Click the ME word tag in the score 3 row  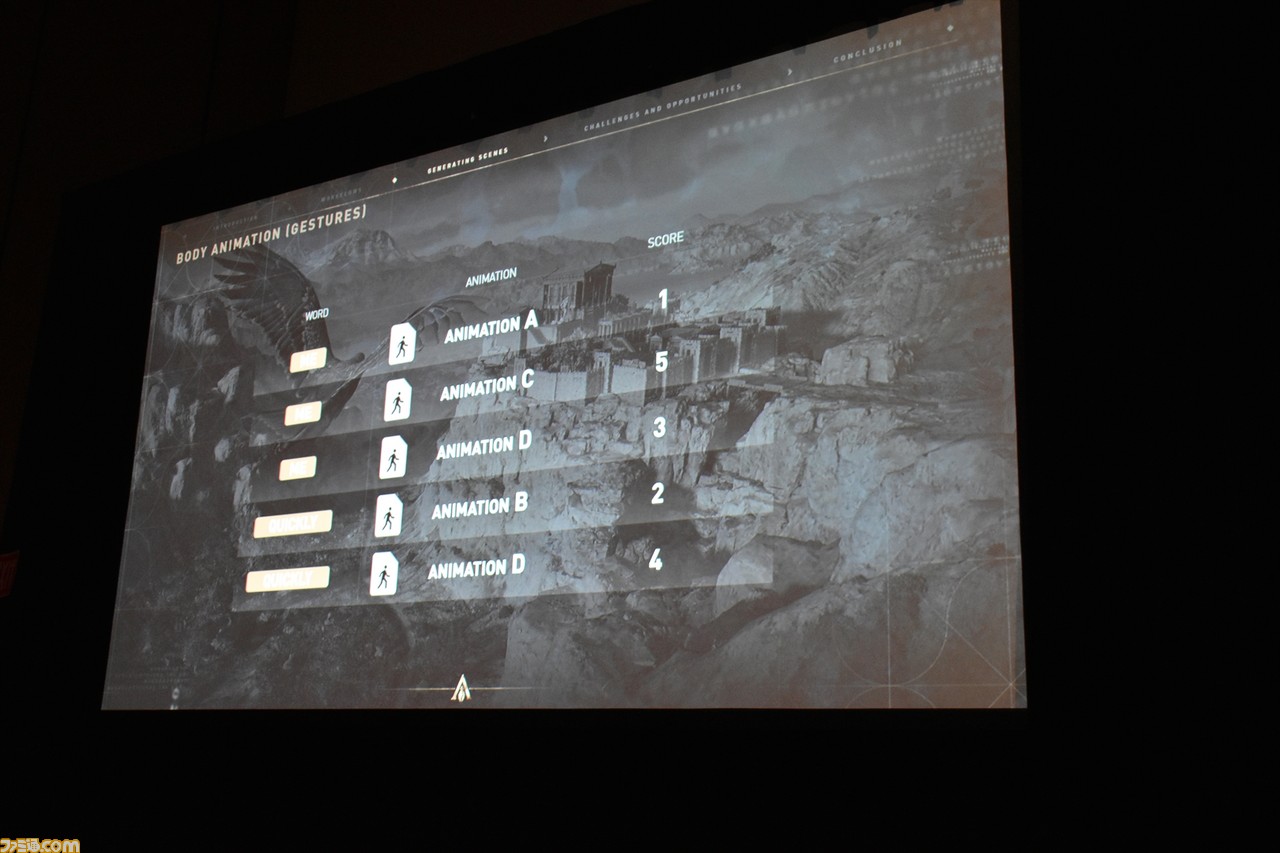(x=298, y=467)
